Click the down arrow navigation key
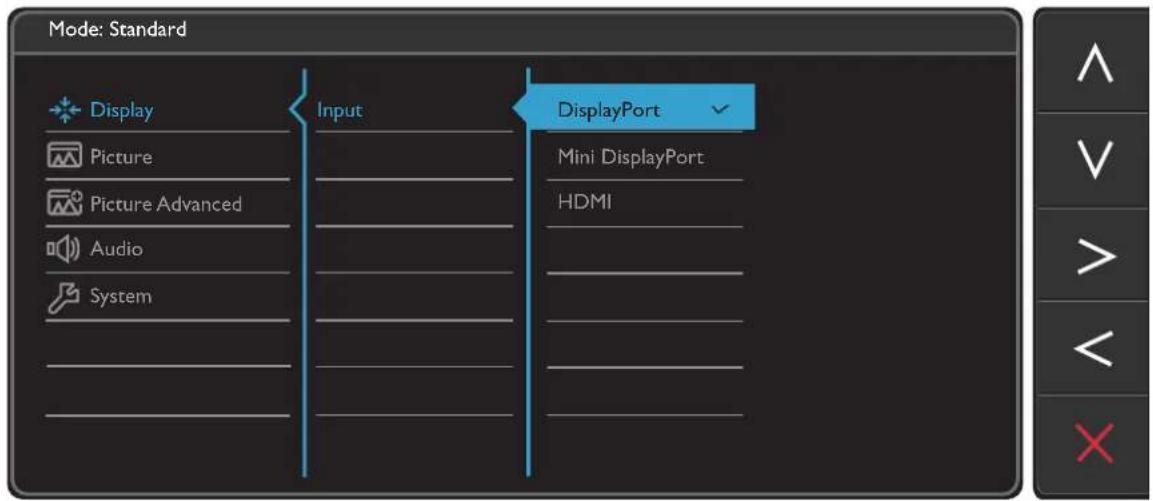 (1093, 160)
